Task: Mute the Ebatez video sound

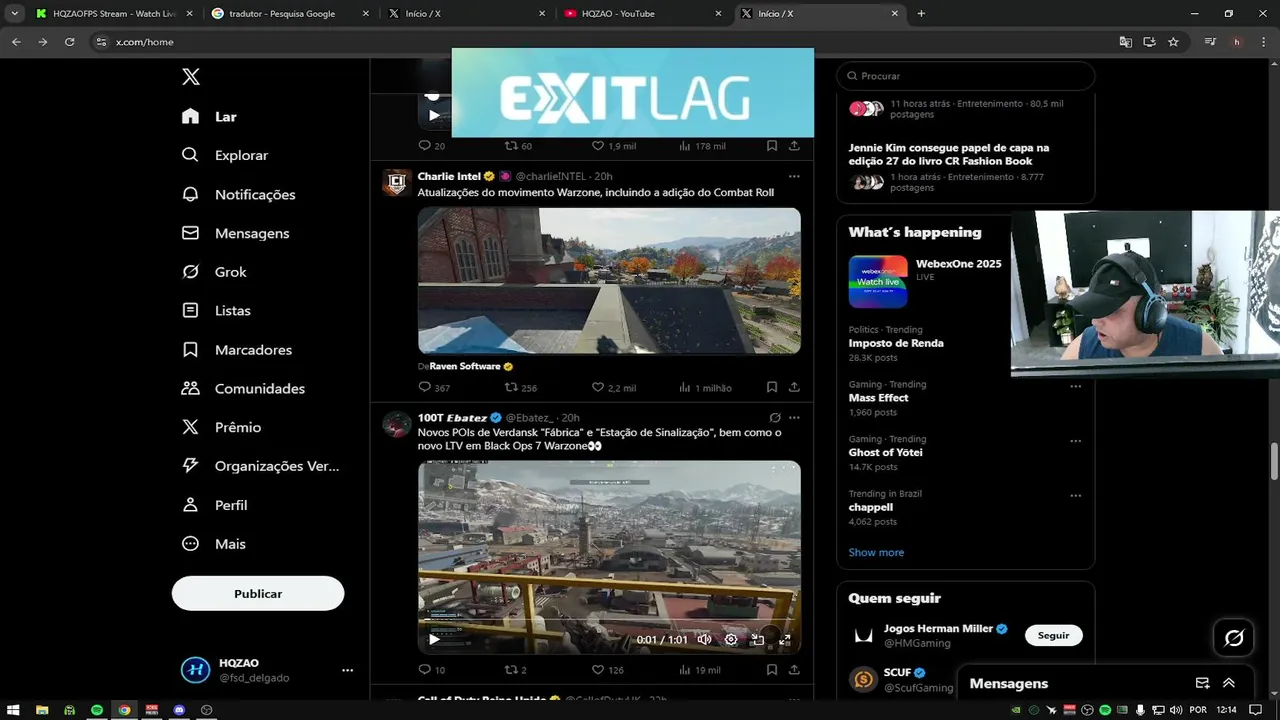Action: point(704,639)
